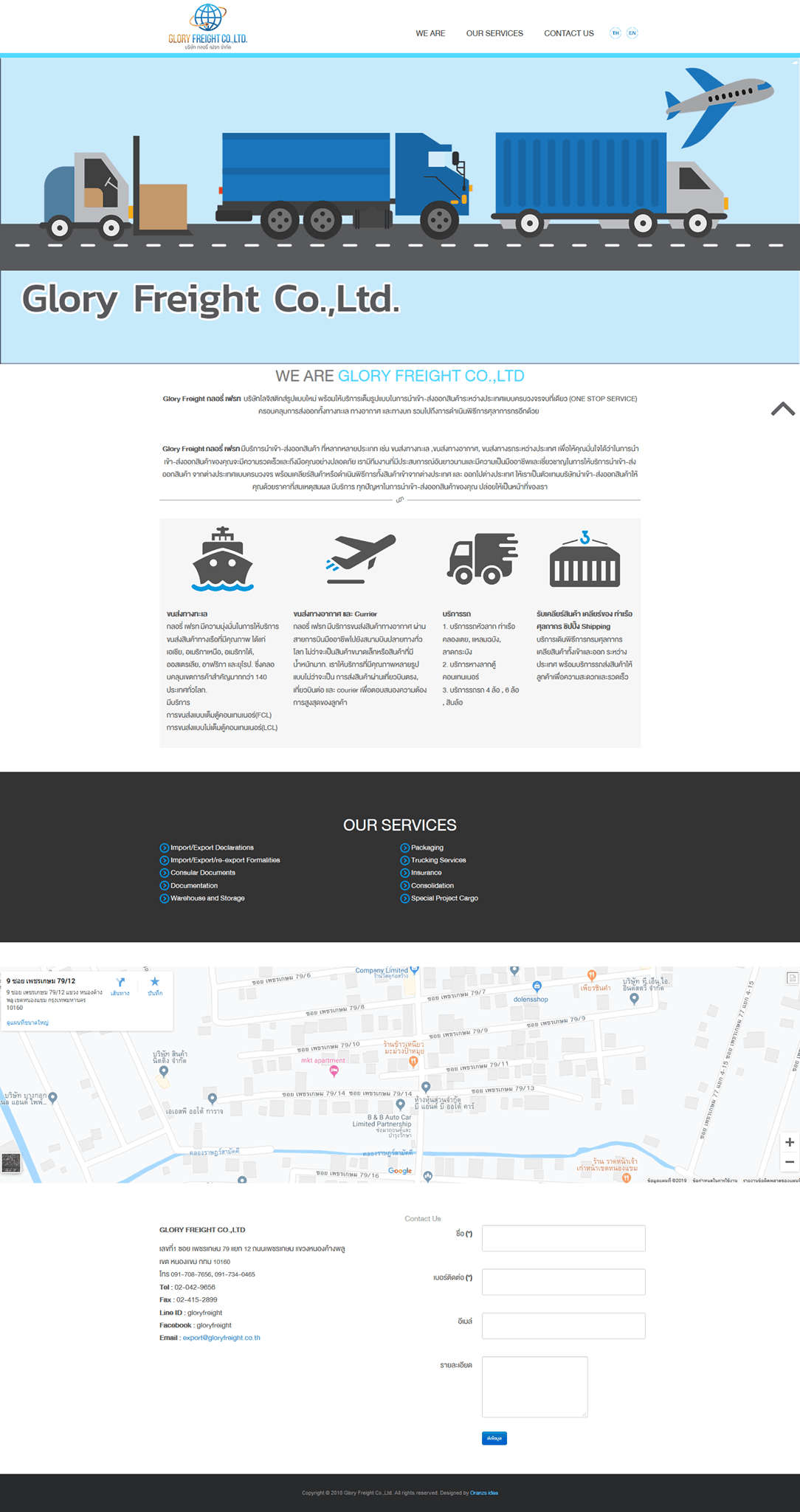Click the email input field
Screen dimensions: 800x1512
(x=564, y=1325)
